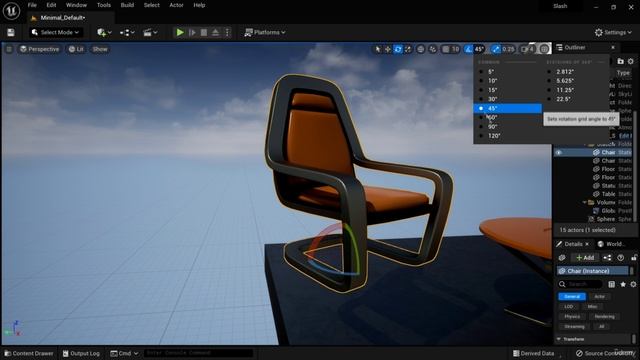
Task: Open the Select Mode dropdown
Action: [x=55, y=32]
